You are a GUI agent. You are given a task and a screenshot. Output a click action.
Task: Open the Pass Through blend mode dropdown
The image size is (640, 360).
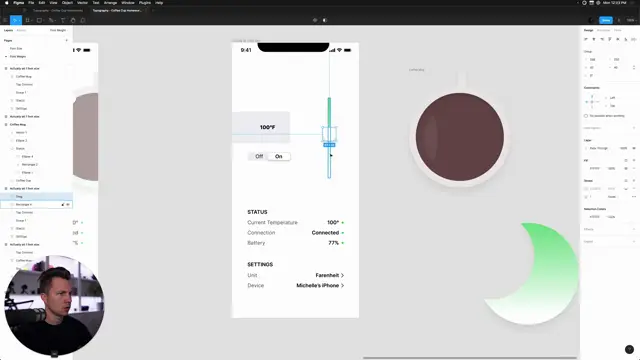pyautogui.click(x=599, y=148)
